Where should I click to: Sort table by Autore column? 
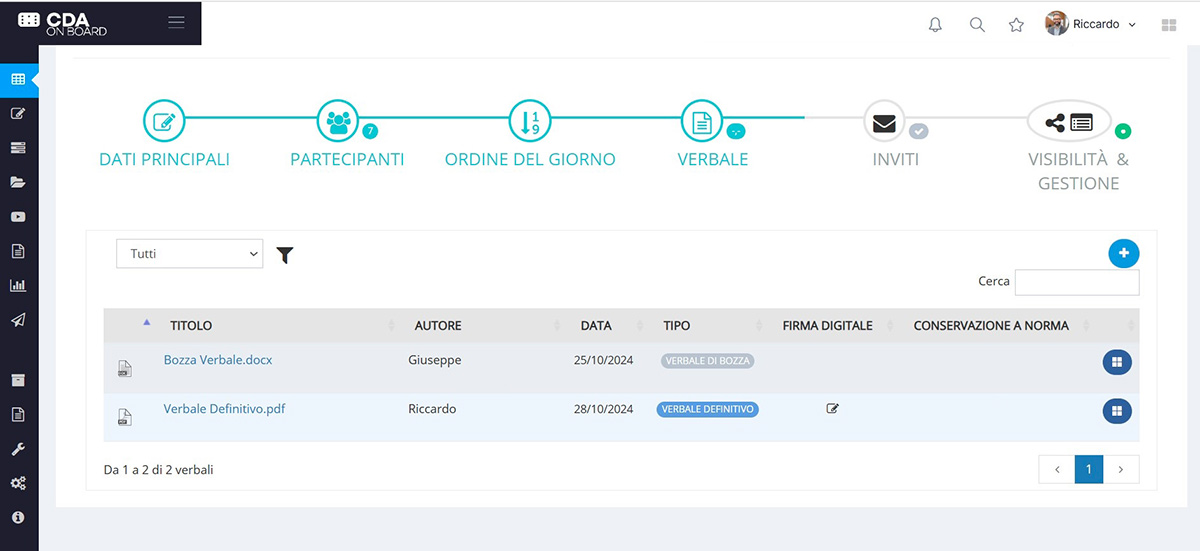(x=438, y=325)
